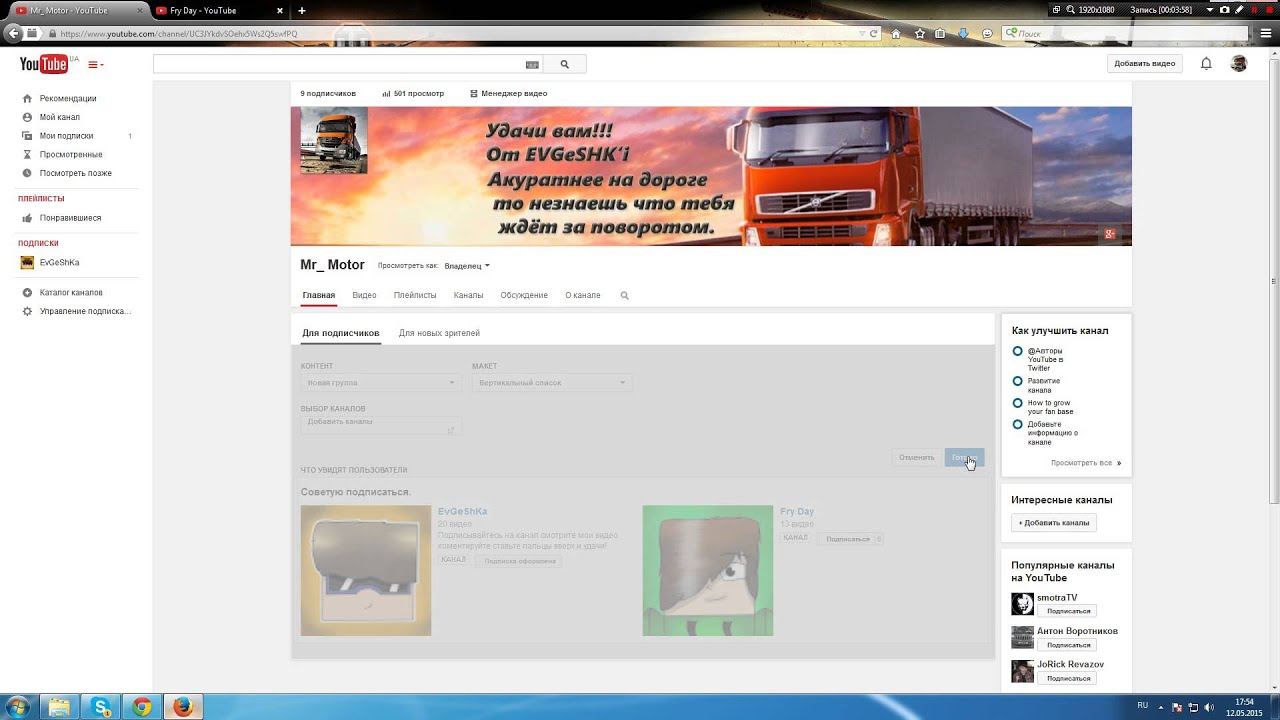Click the '+ Добавить каналы' button

pyautogui.click(x=1054, y=523)
